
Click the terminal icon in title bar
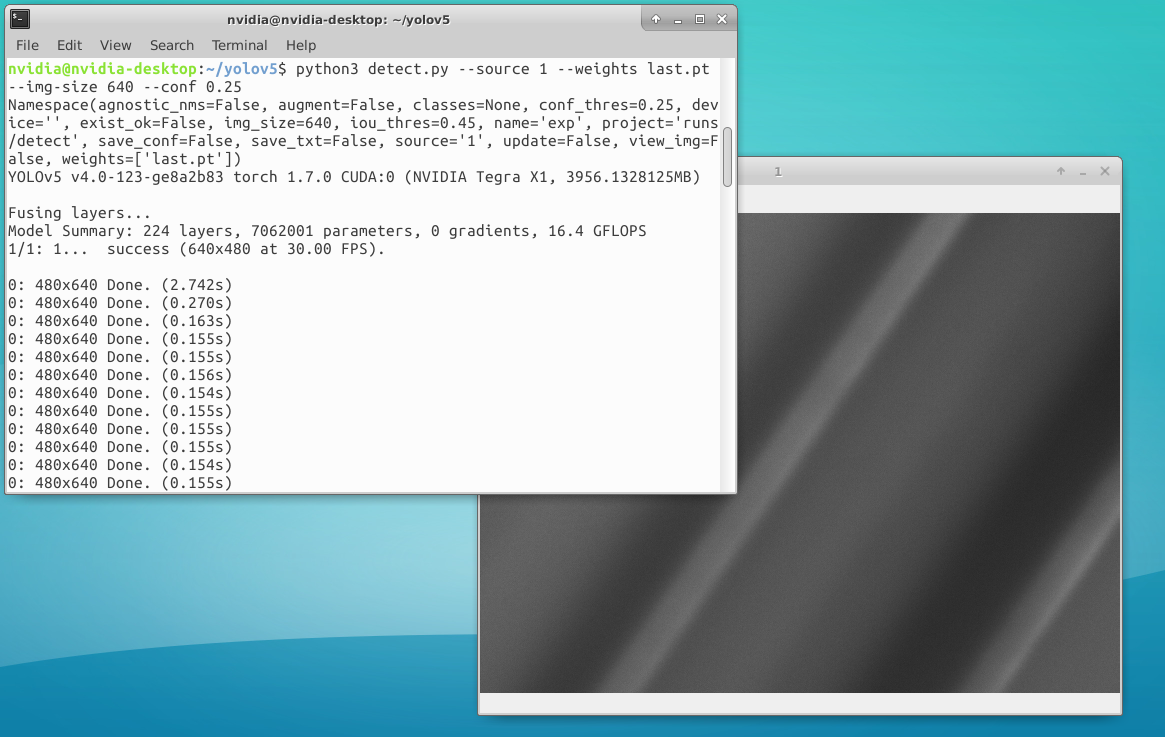[x=20, y=19]
